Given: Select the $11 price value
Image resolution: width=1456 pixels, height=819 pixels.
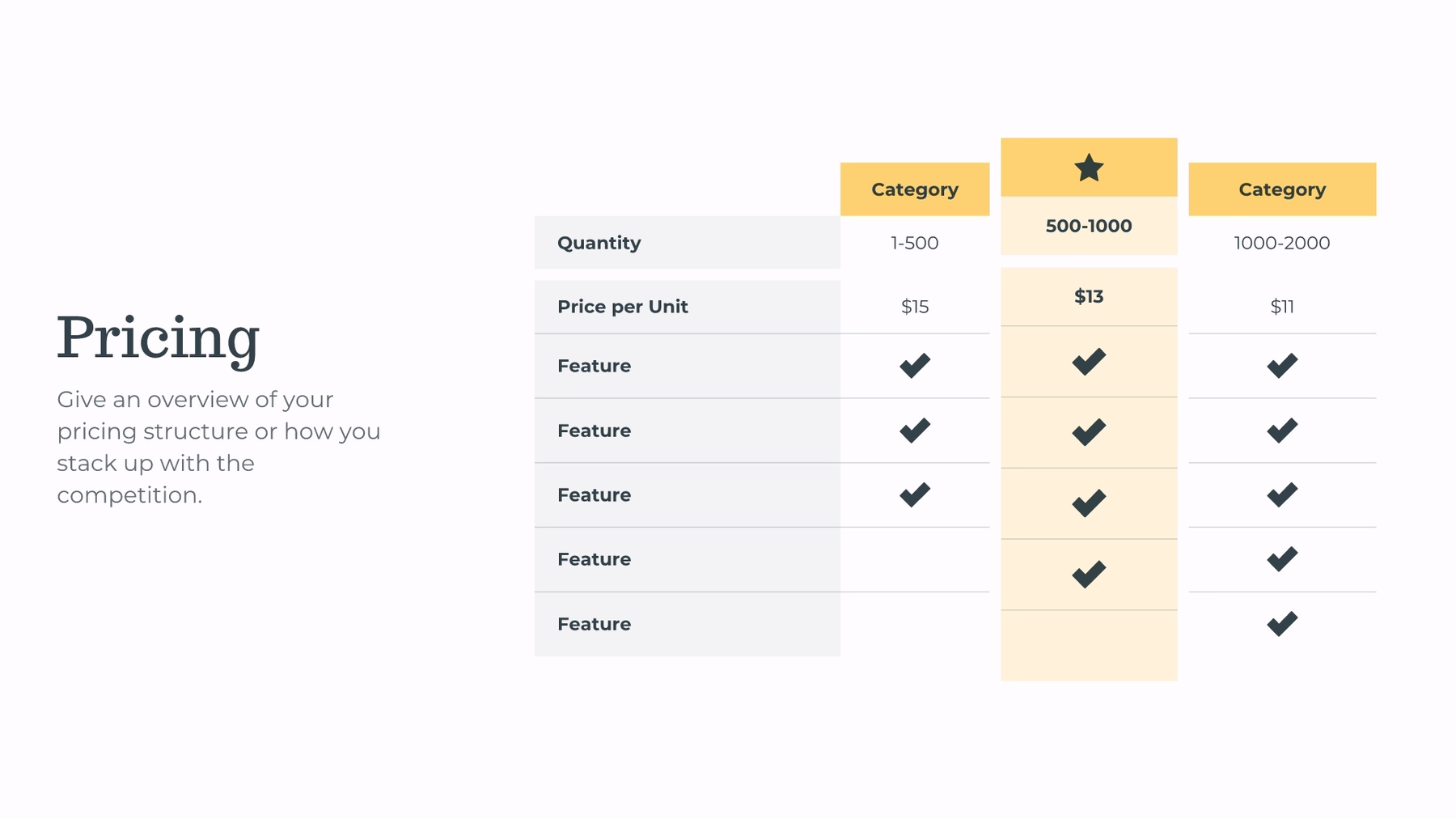Looking at the screenshot, I should click(1282, 307).
